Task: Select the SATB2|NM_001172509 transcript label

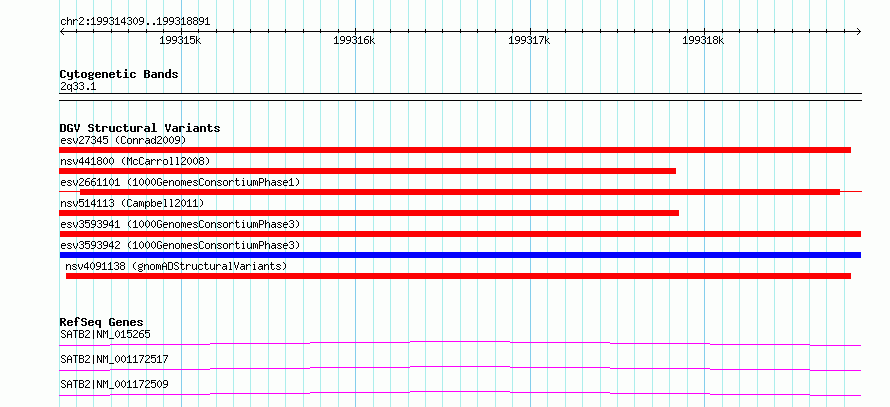Action: pos(114,385)
